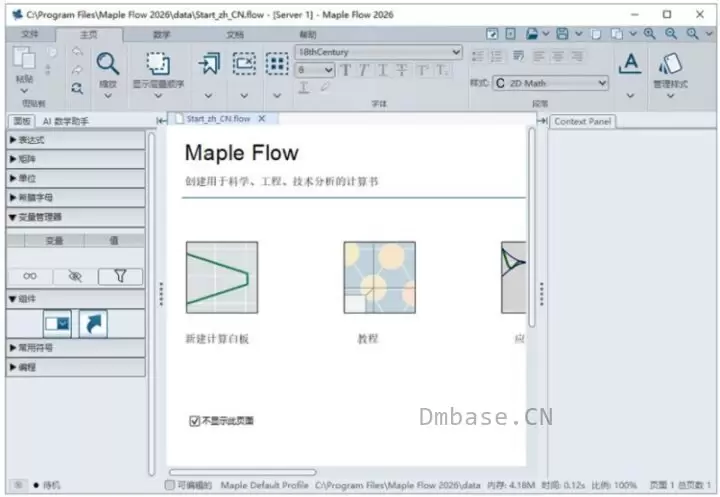
Task: Click the find/replace magnifier with arrows icon
Action: [x=77, y=88]
